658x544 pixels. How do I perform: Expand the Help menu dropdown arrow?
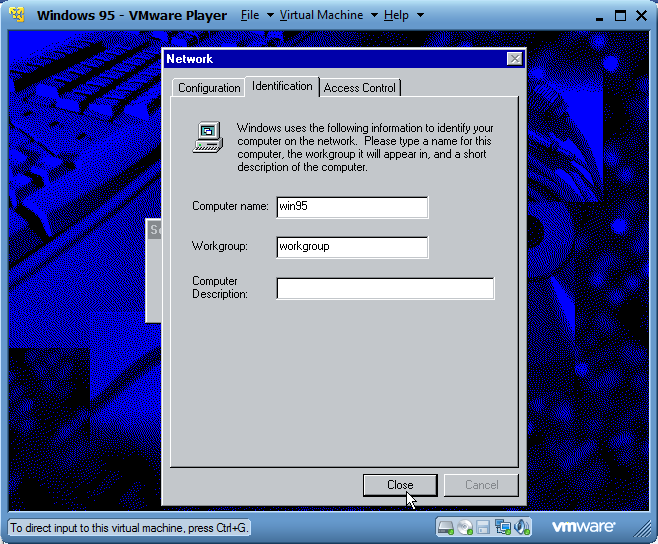pos(420,16)
